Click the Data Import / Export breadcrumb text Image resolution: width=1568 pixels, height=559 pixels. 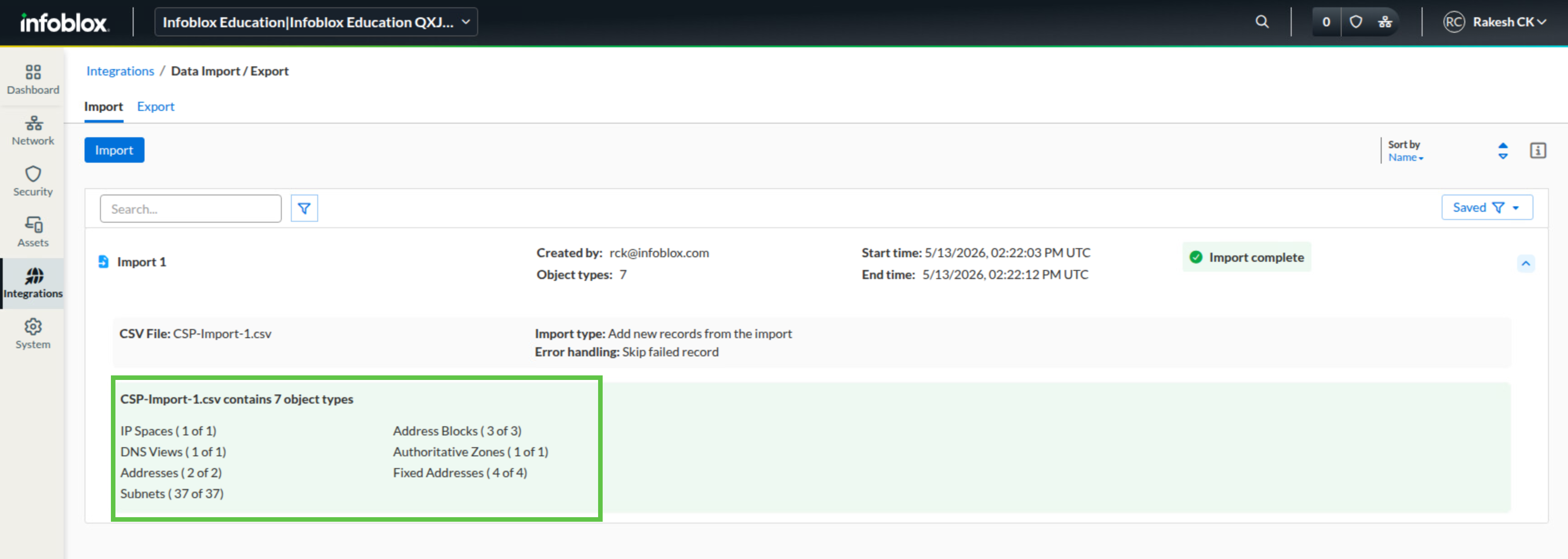(x=230, y=70)
